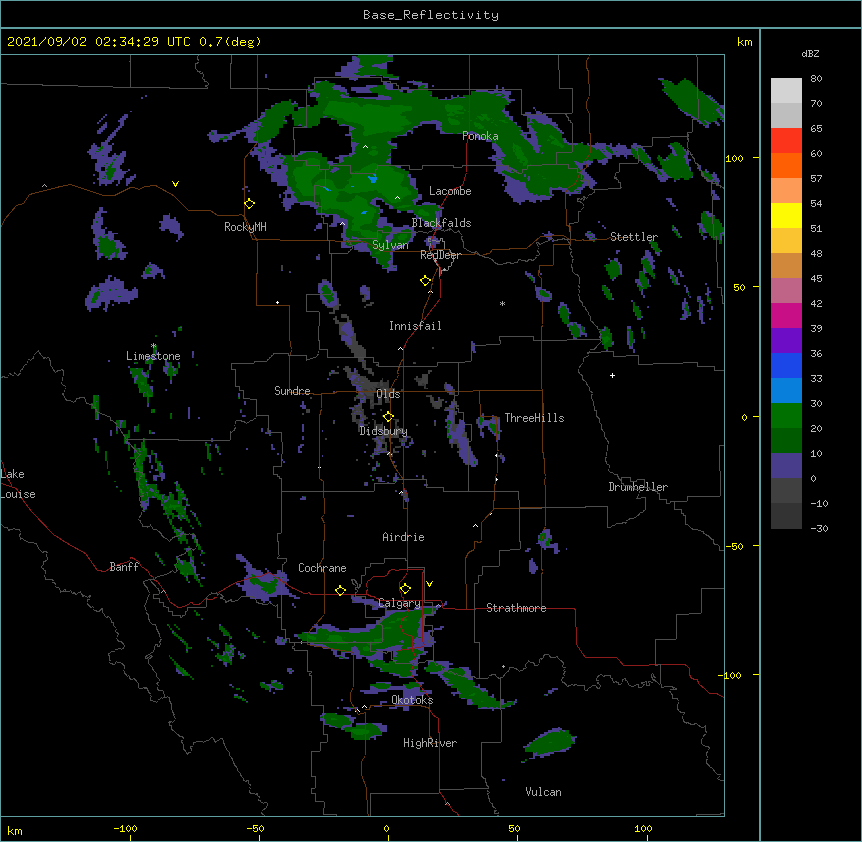Pick the bright green 30-20 dBZ swatch

786,416
